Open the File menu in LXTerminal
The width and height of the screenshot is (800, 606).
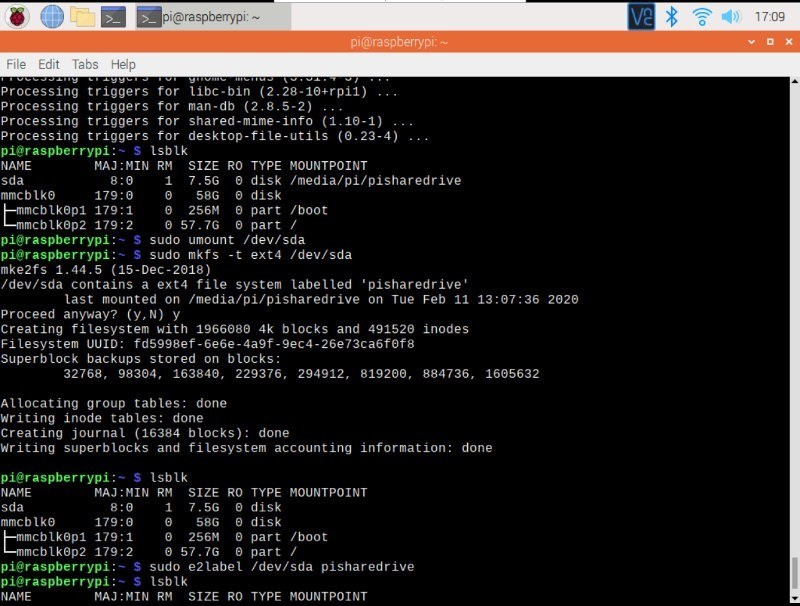[x=16, y=64]
